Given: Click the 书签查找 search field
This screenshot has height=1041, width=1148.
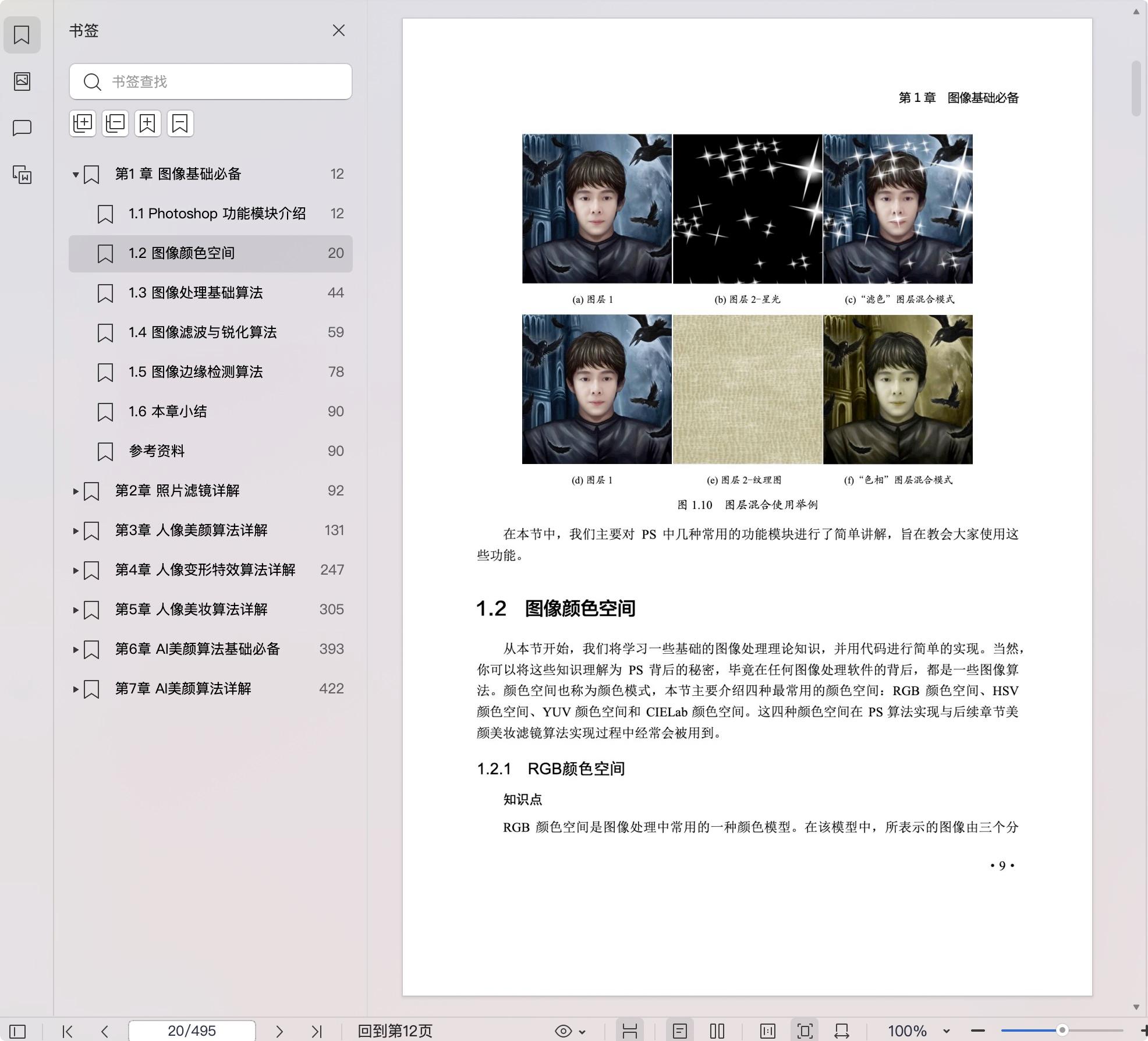Looking at the screenshot, I should coord(211,82).
